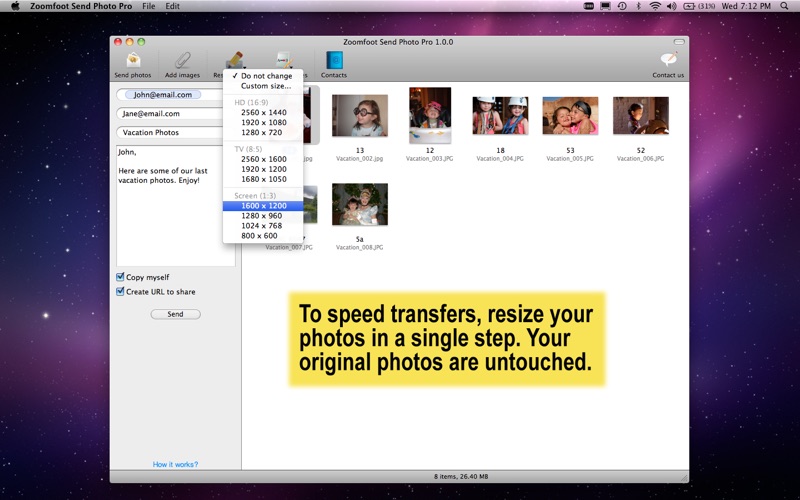Choose Custom size... from resize menu
This screenshot has width=800, height=500.
pos(263,86)
